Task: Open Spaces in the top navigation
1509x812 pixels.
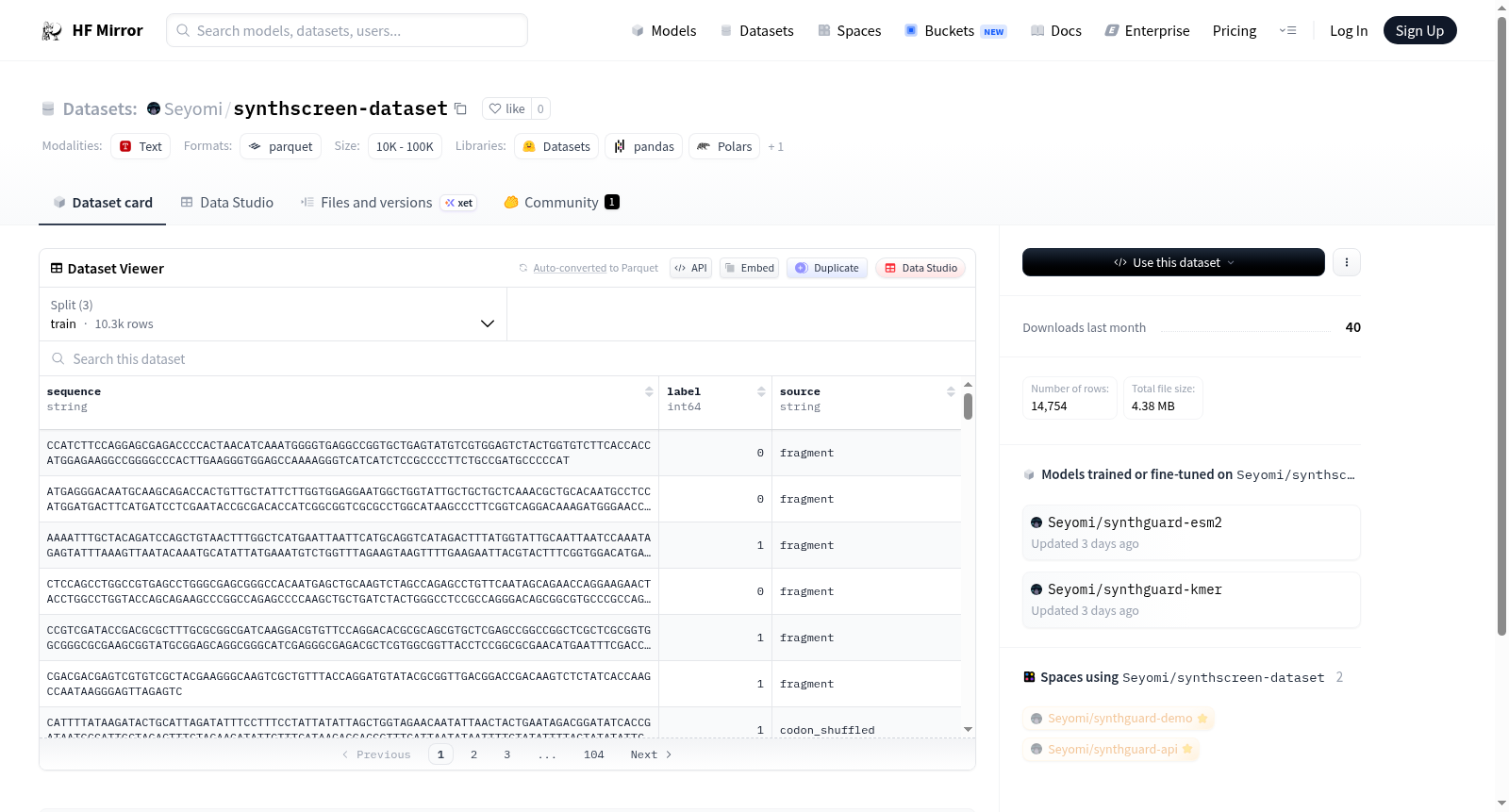Action: tap(850, 30)
